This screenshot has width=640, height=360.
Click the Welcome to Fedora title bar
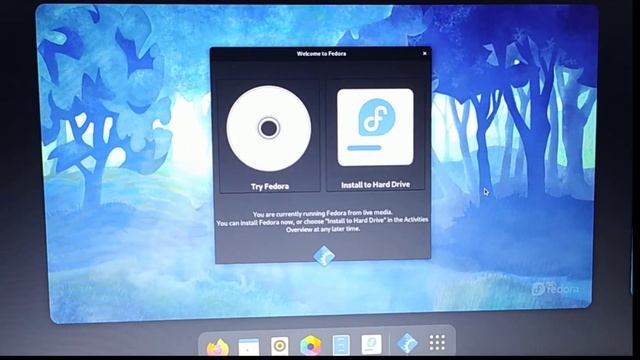tap(321, 53)
